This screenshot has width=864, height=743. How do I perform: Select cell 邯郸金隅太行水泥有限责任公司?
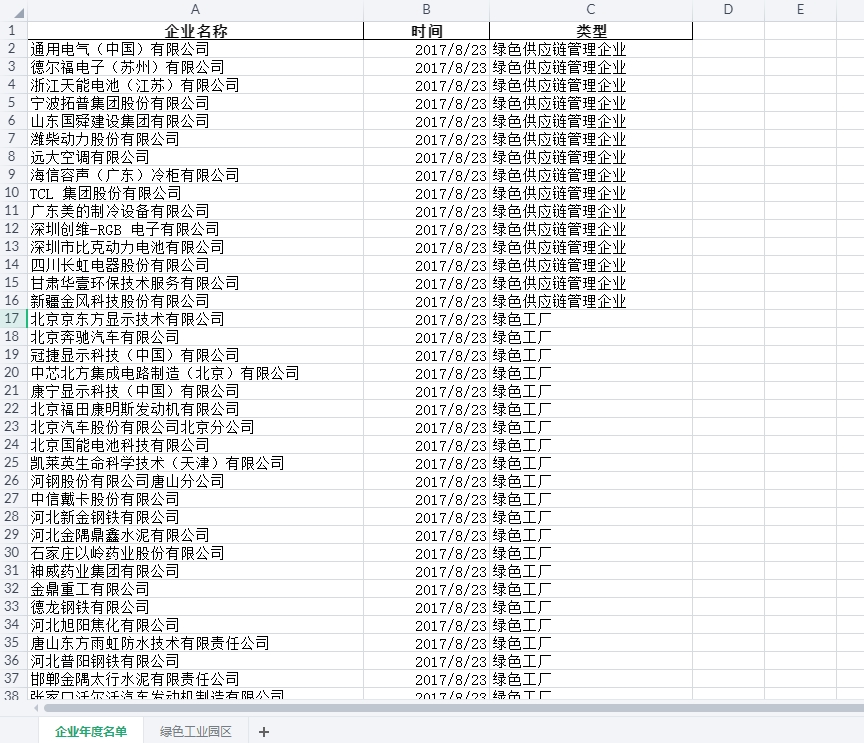point(196,679)
